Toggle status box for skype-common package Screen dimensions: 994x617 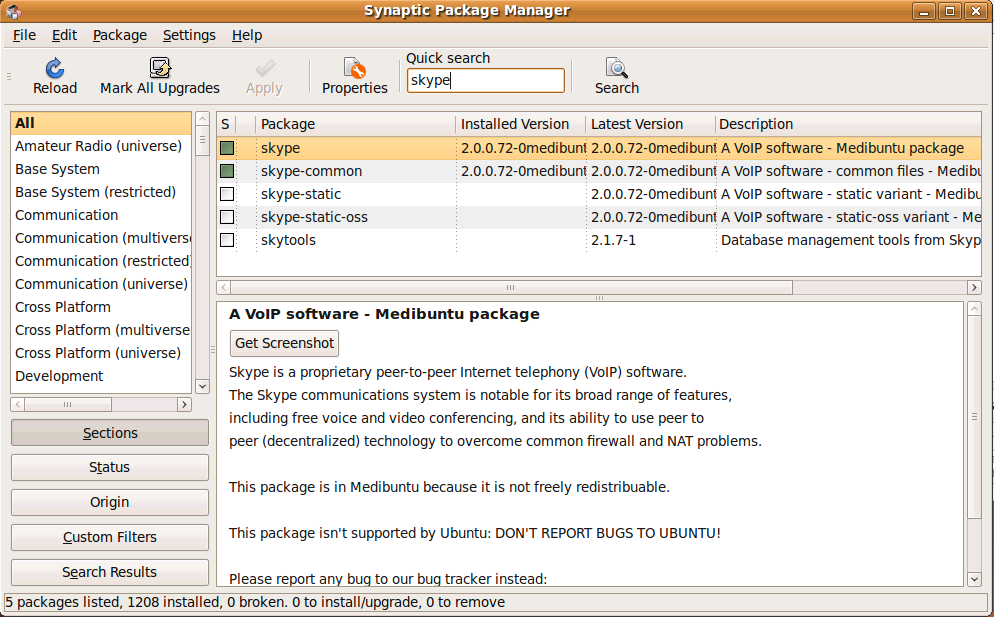pyautogui.click(x=226, y=171)
